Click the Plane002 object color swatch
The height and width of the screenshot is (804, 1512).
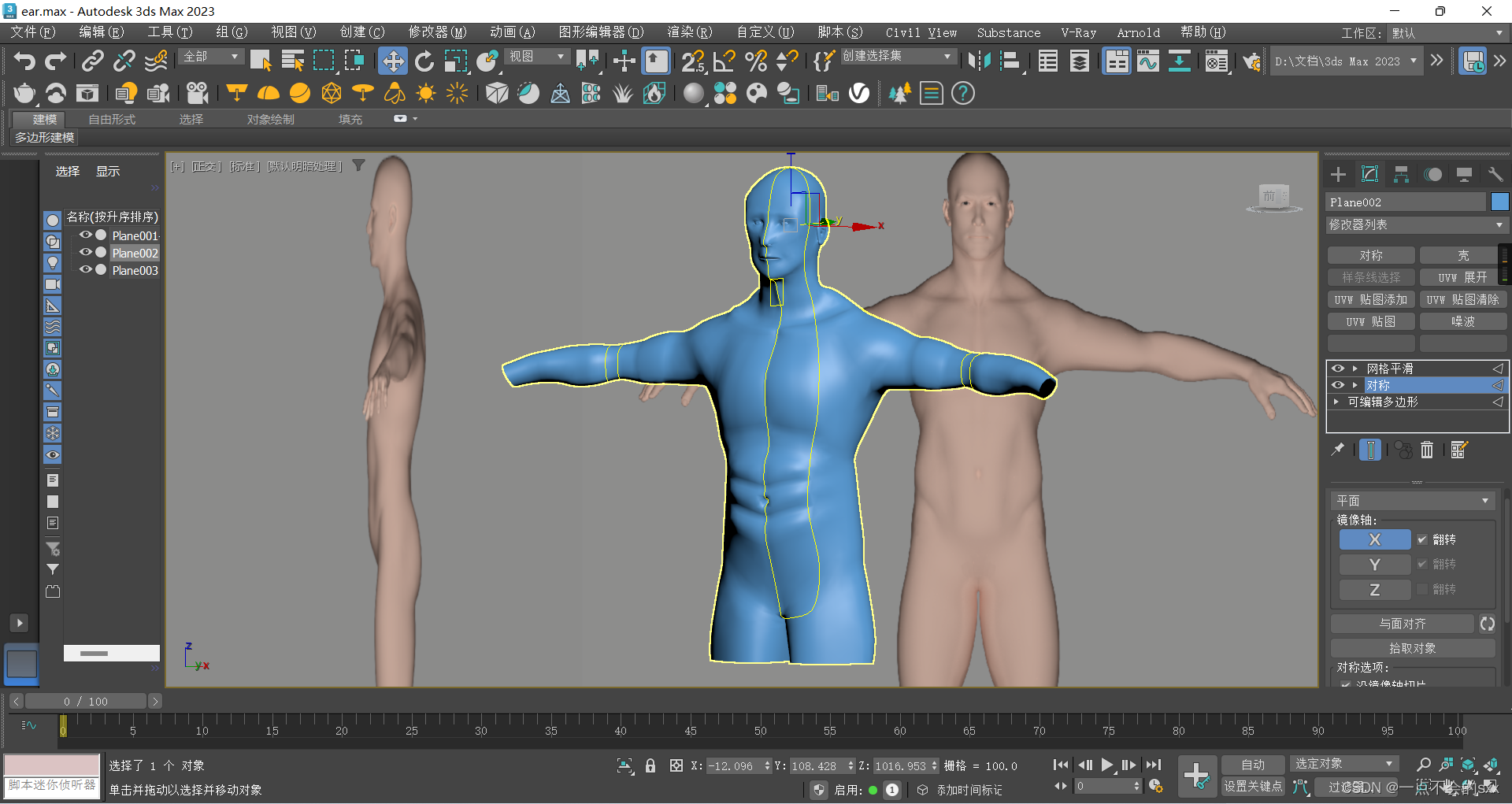(1499, 202)
